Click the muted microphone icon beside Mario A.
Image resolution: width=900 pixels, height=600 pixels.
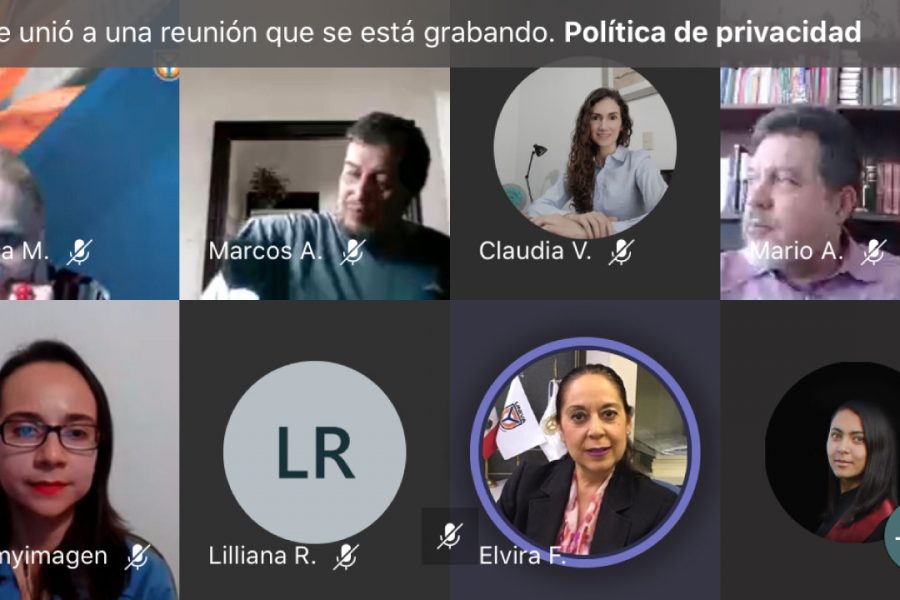873,251
